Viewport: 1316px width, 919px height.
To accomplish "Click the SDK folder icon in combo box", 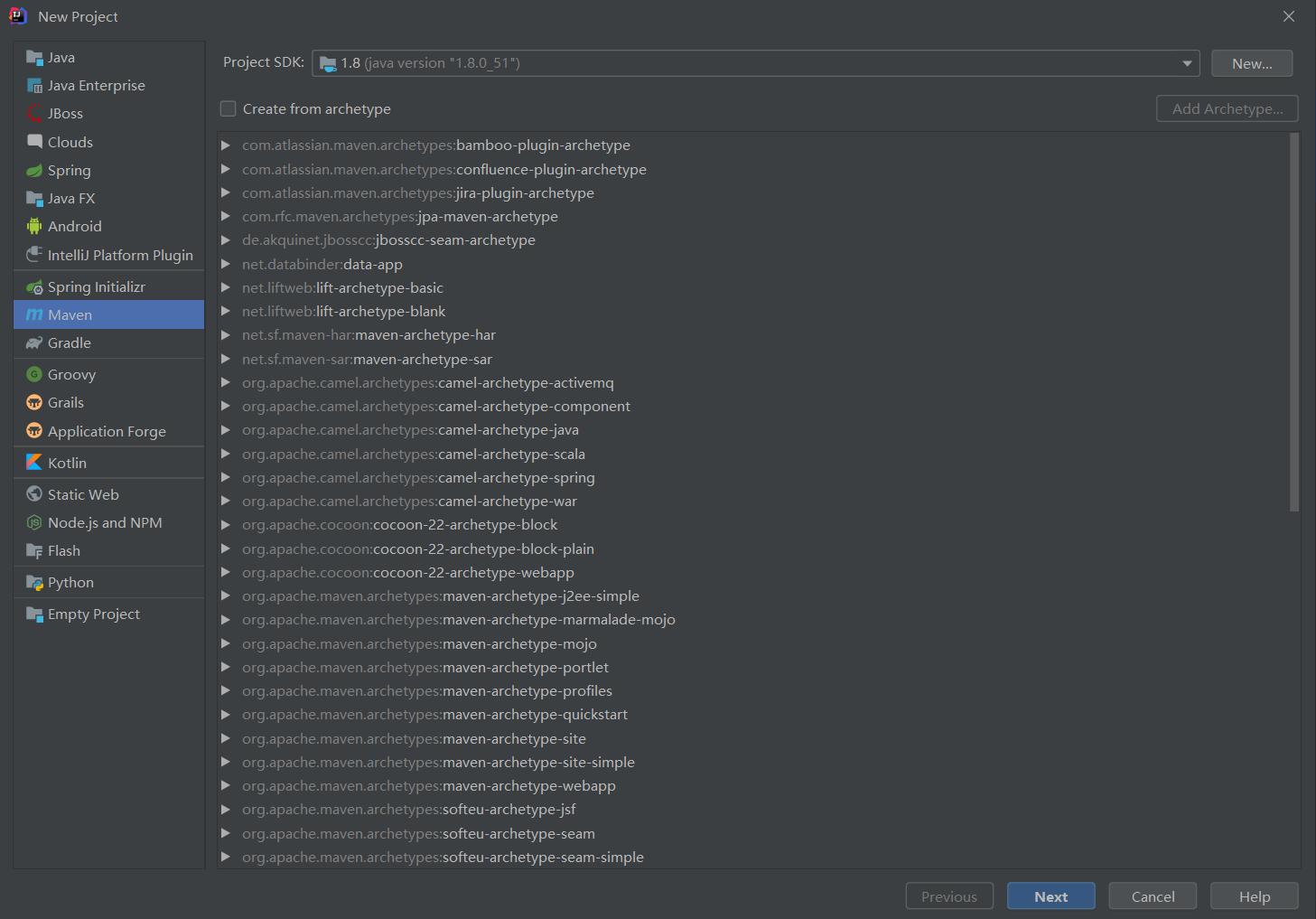I will coord(328,64).
